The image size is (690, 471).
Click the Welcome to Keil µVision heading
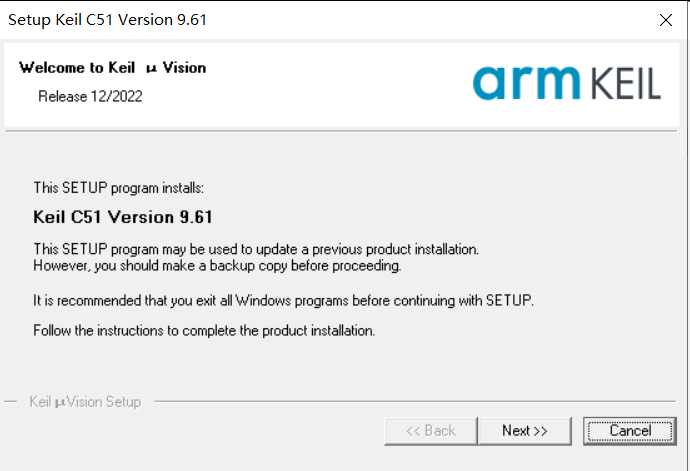tap(112, 68)
